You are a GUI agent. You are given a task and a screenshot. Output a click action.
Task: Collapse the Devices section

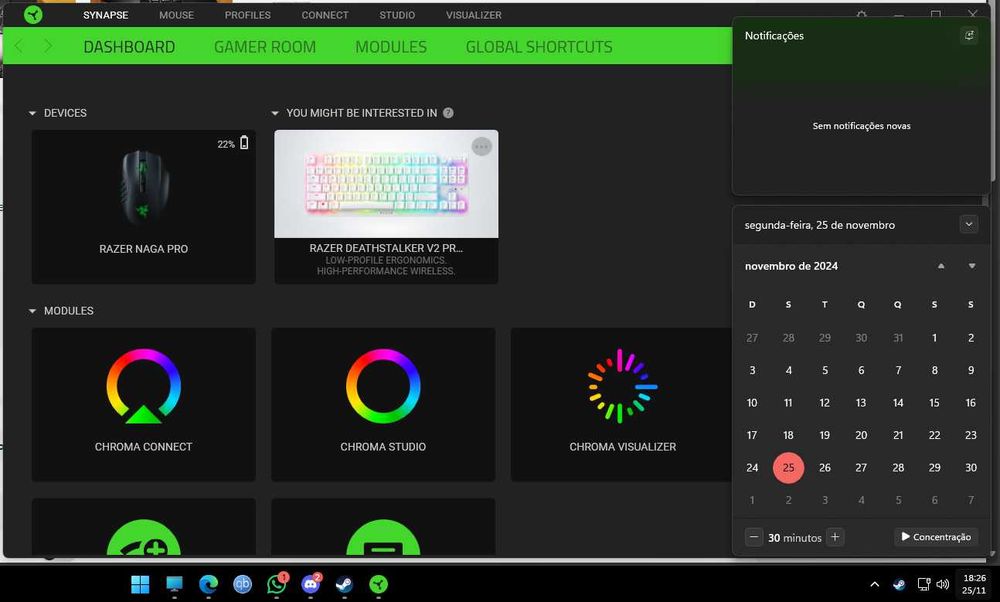[33, 114]
